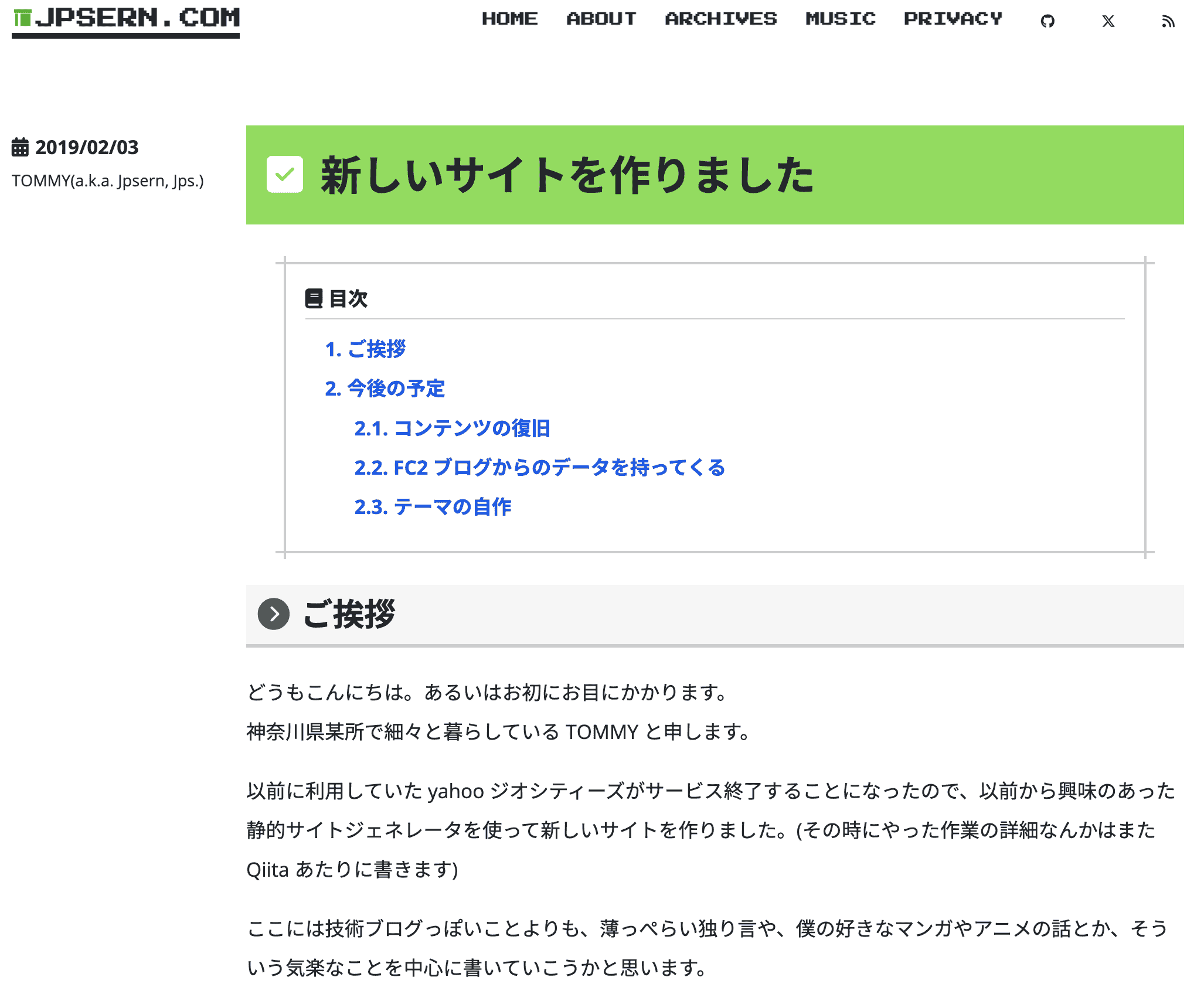The height and width of the screenshot is (1001, 1204).
Task: Click the green title banner 新しいサイトを作りました
Action: (566, 174)
